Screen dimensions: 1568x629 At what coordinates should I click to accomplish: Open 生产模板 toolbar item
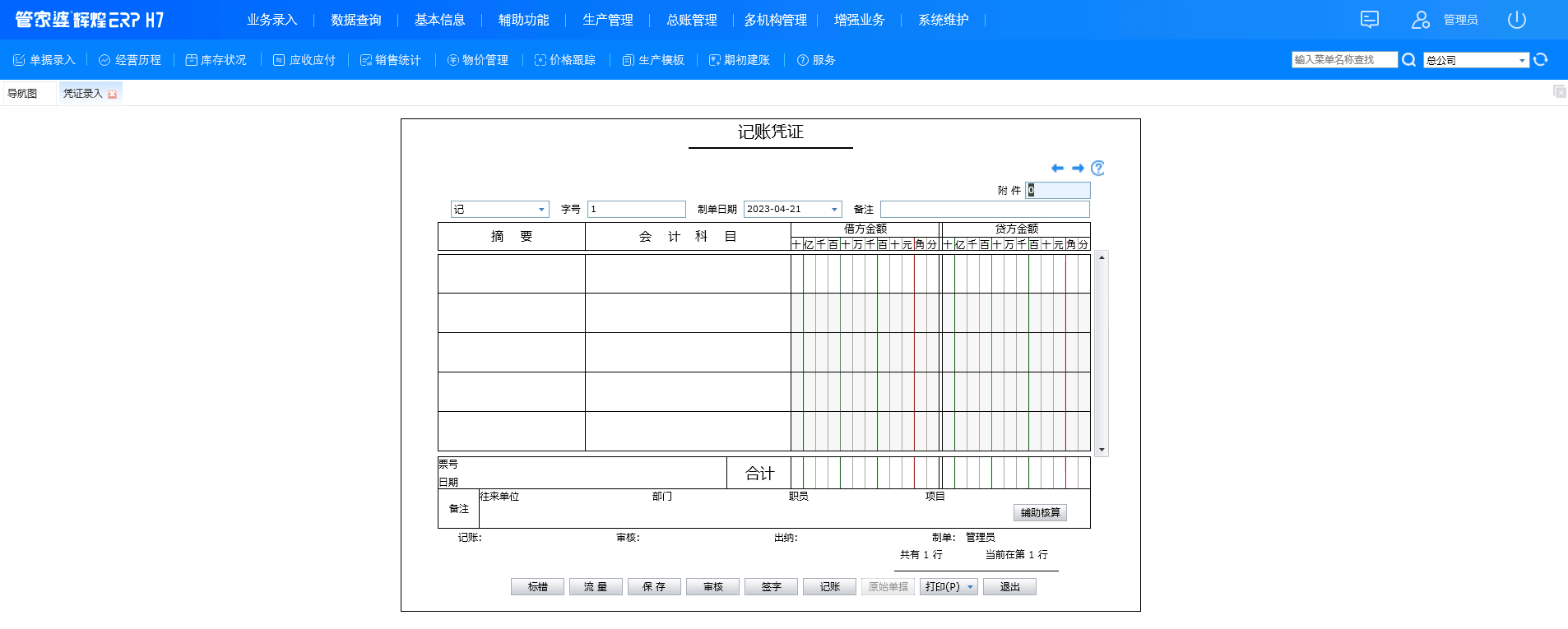(653, 60)
